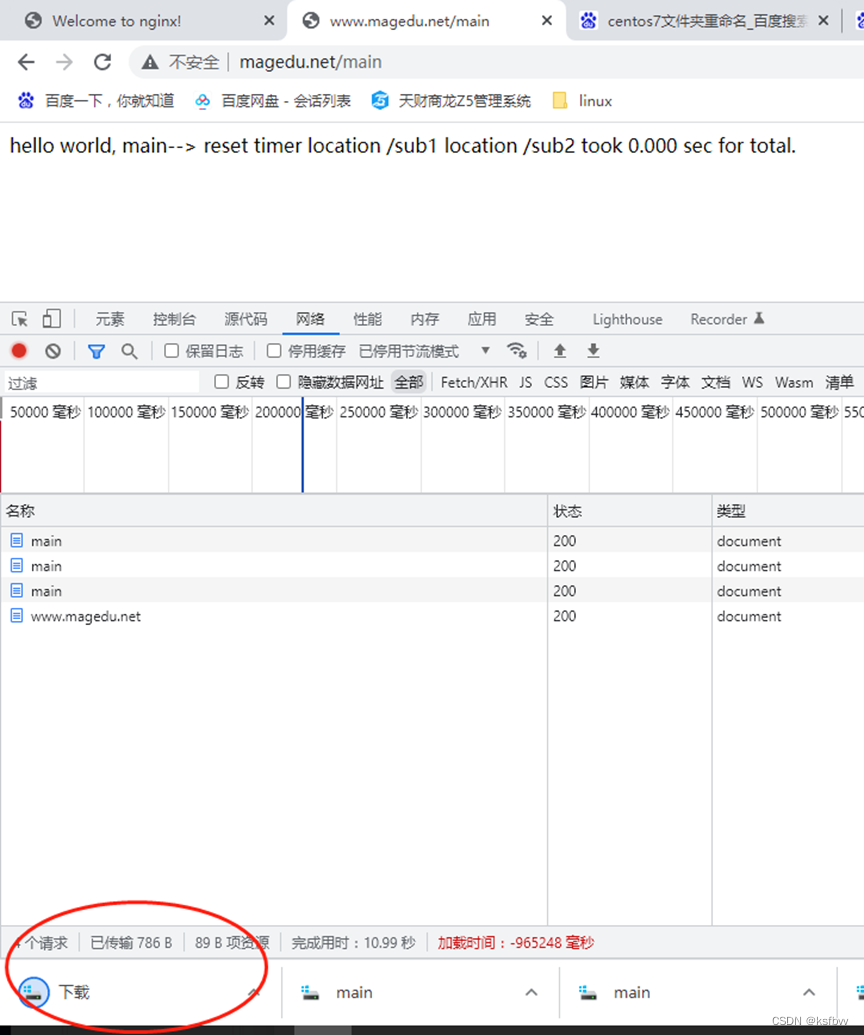Open the 安全 panel

[x=539, y=319]
